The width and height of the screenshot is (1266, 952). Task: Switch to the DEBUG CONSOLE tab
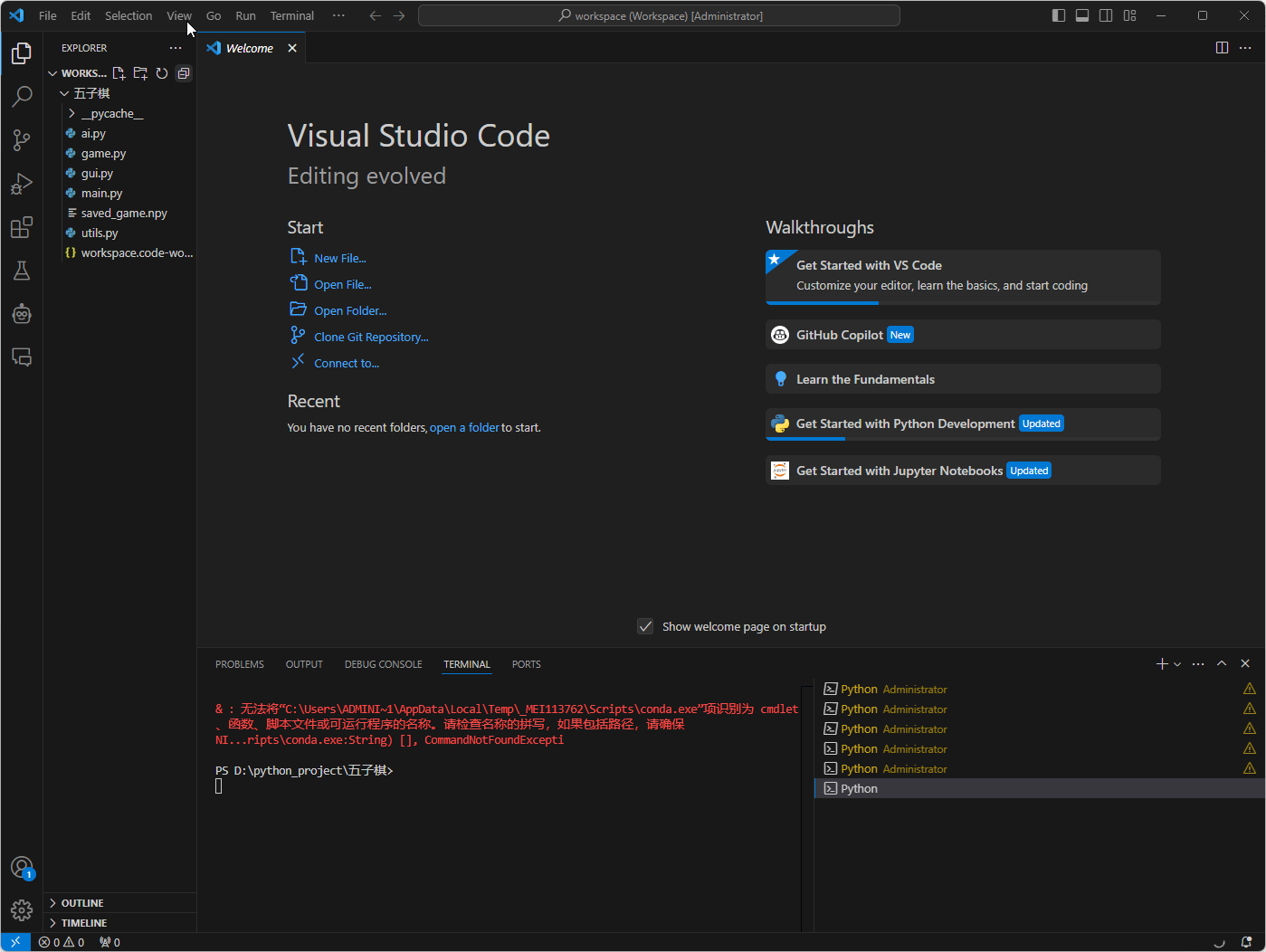click(384, 664)
